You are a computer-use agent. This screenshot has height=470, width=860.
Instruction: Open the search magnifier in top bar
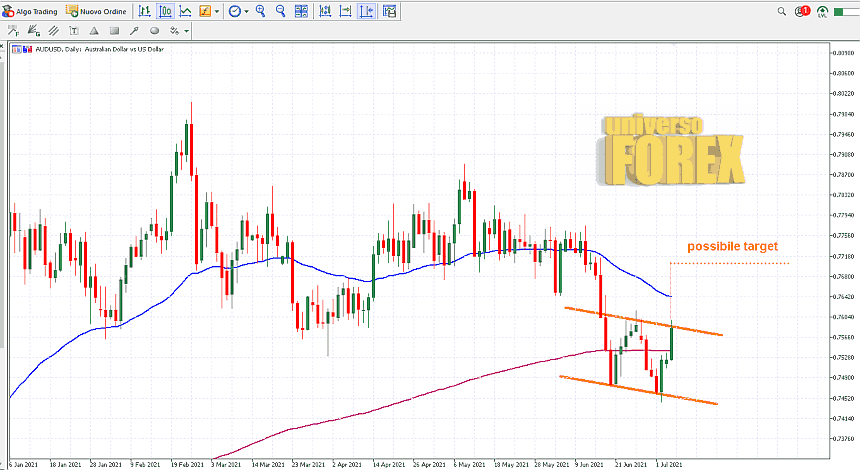tap(780, 11)
